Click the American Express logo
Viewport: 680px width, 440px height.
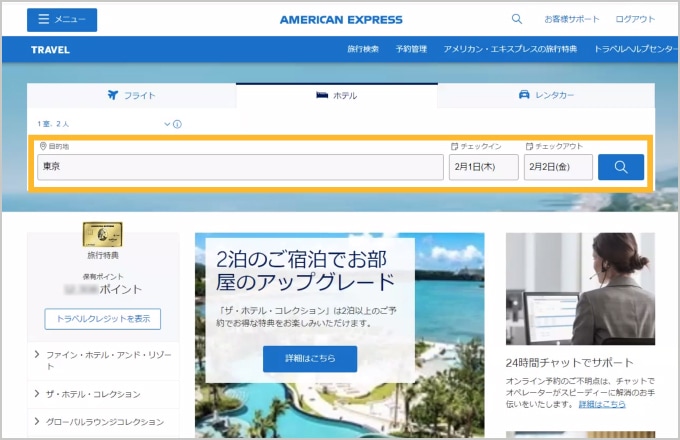pos(341,20)
